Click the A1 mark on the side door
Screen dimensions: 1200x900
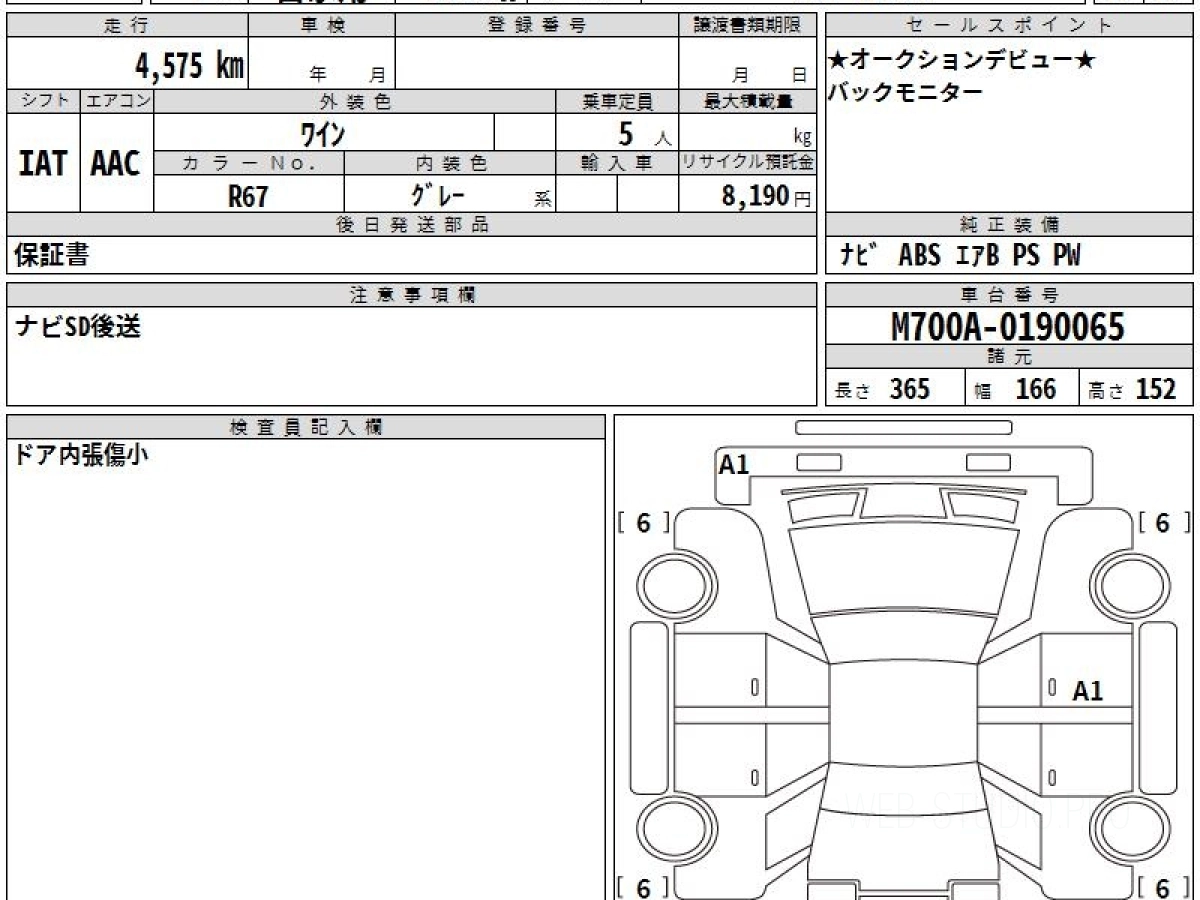pyautogui.click(x=1088, y=691)
